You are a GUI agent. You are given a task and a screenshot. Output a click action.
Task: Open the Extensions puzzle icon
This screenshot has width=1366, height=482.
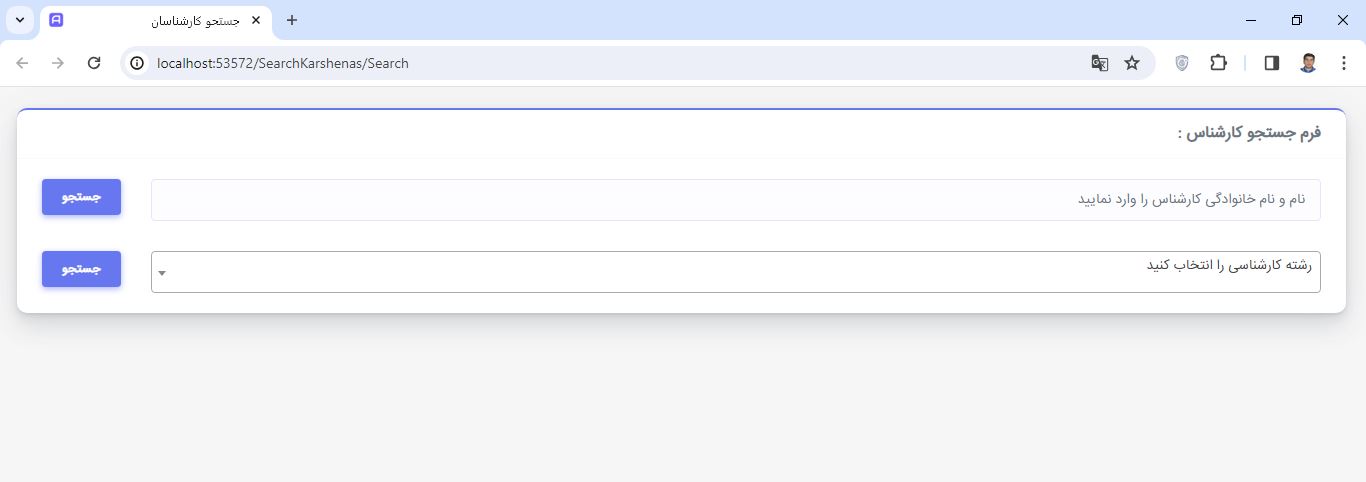1218,63
